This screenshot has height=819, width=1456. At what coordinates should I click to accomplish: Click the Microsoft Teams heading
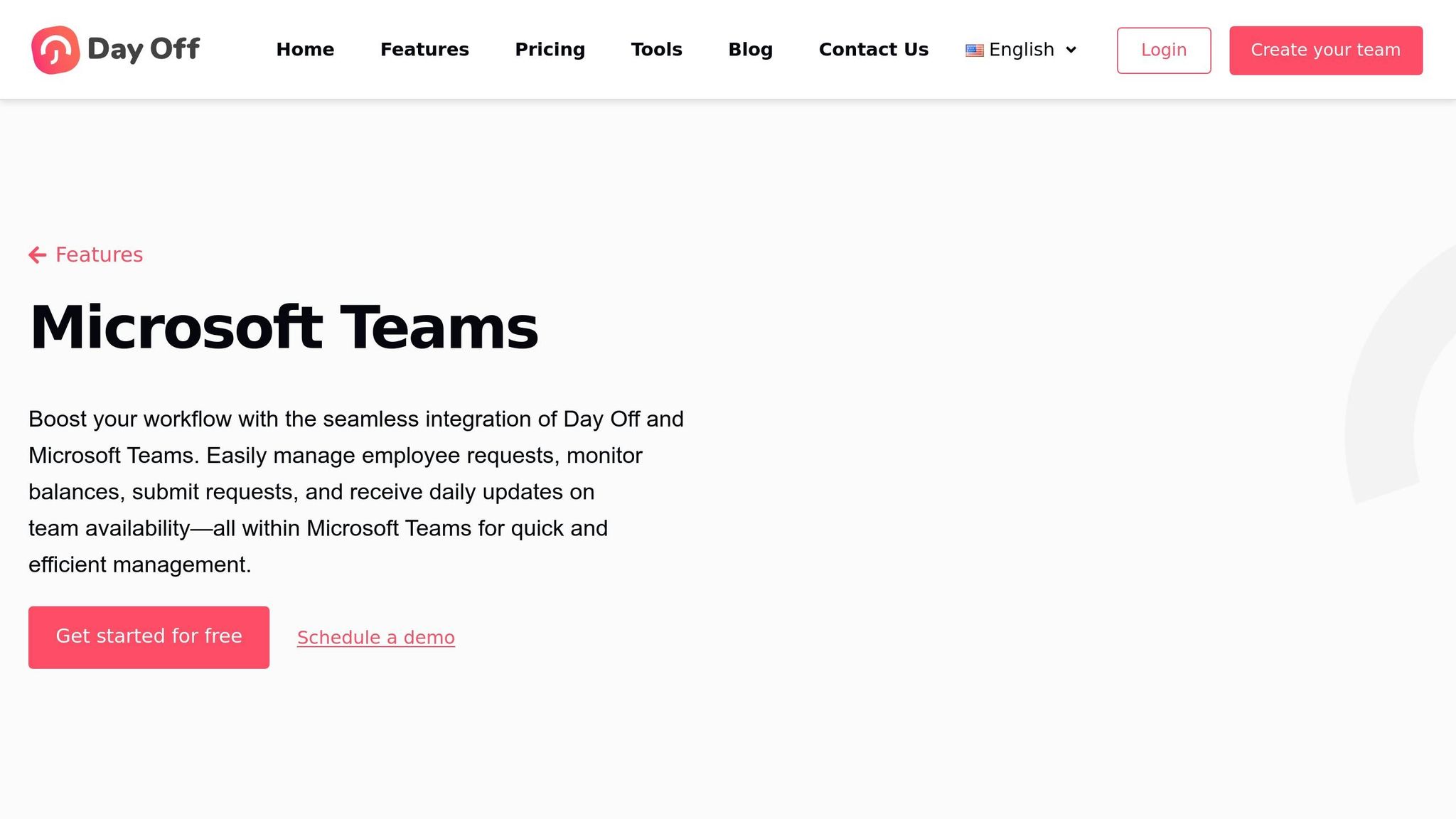(x=284, y=328)
